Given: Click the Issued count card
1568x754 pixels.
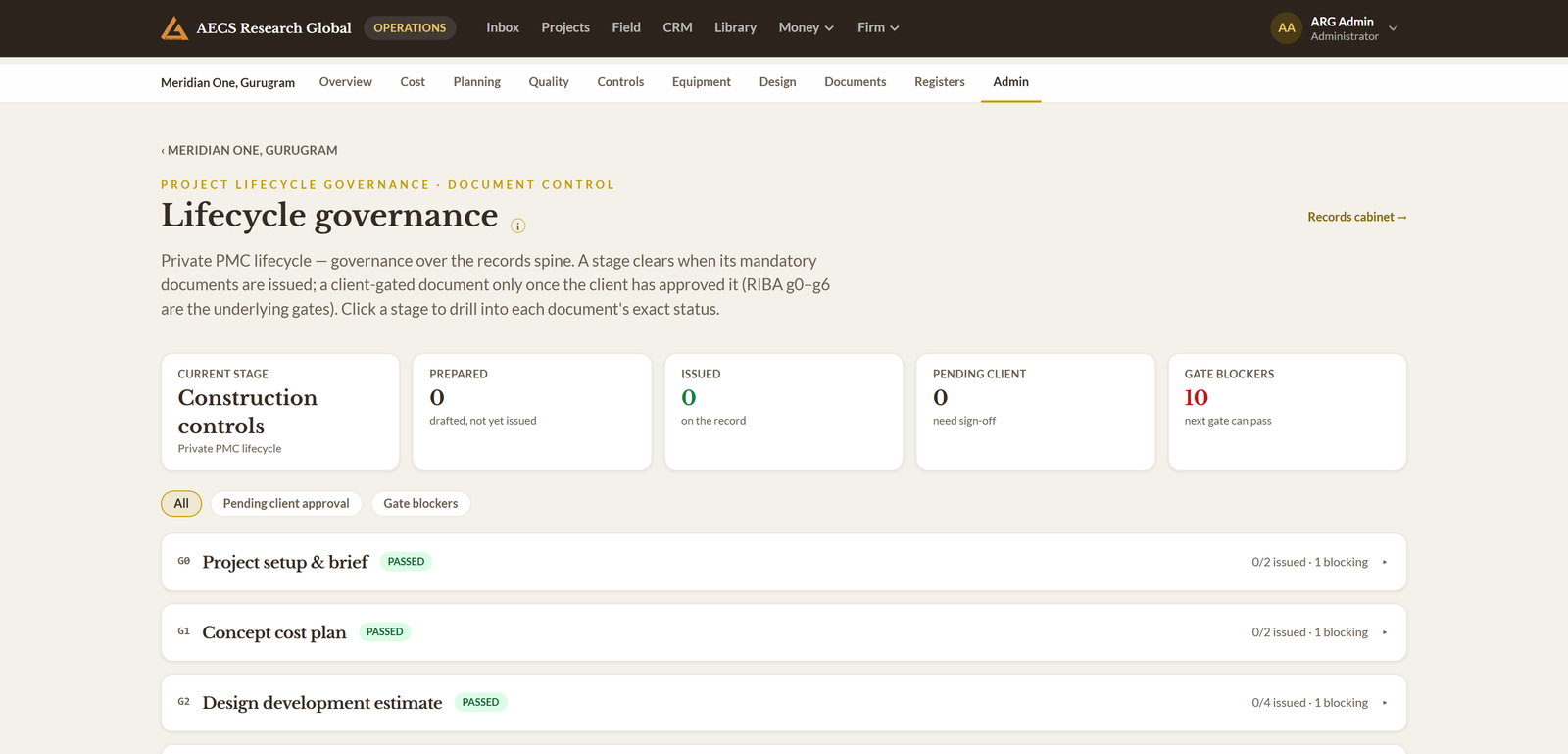Looking at the screenshot, I should (784, 412).
